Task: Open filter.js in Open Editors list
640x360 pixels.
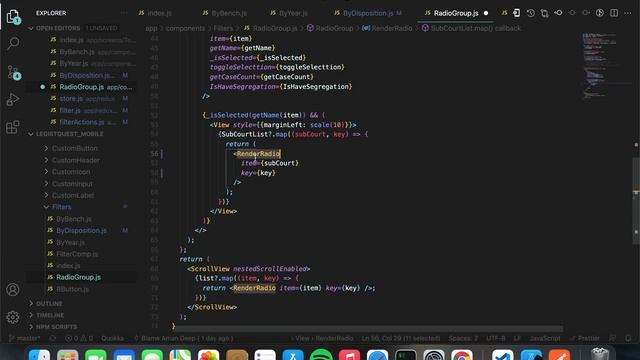Action: (87, 110)
